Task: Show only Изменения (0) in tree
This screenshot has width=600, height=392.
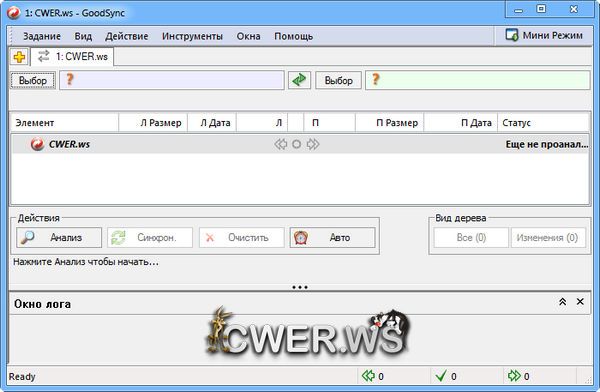Action: point(548,238)
